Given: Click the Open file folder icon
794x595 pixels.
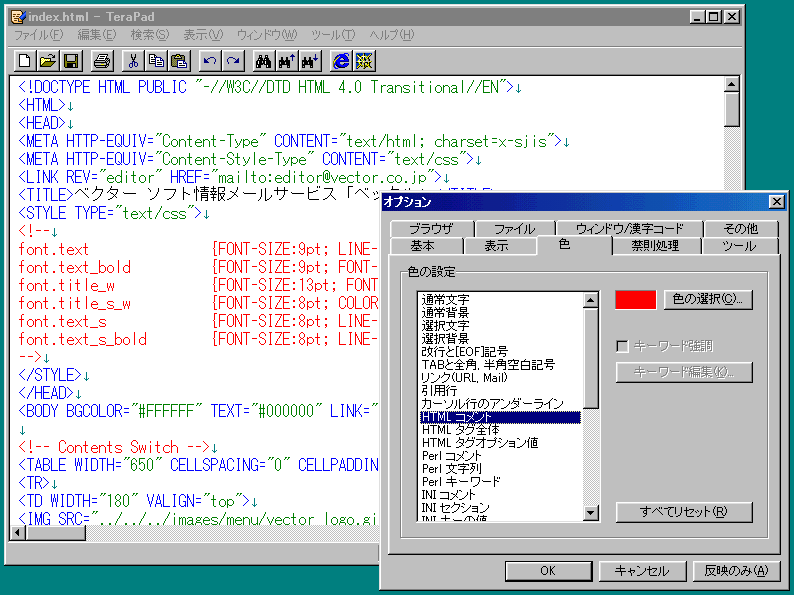Looking at the screenshot, I should [48, 61].
